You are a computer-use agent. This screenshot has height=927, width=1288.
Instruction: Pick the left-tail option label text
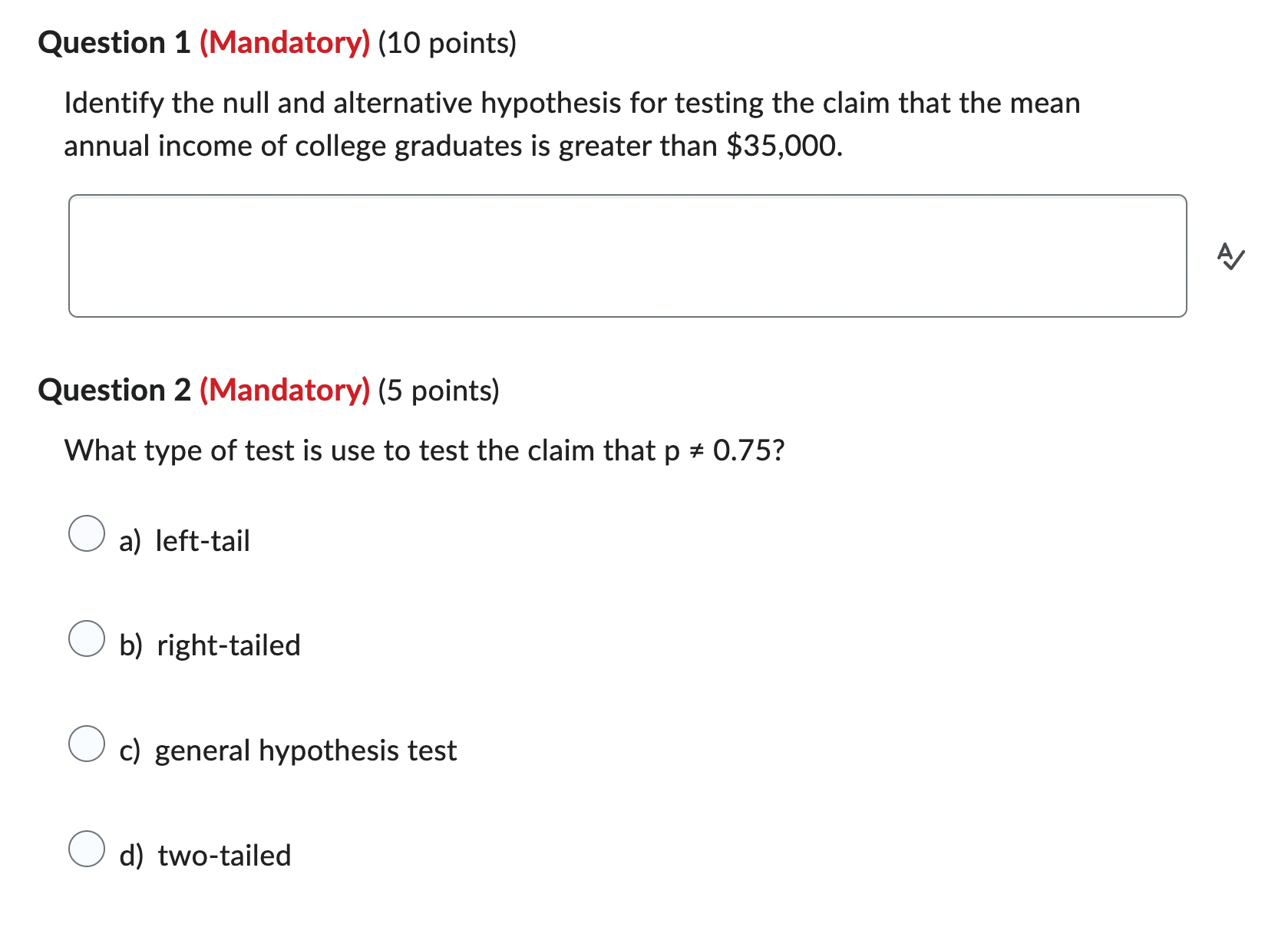click(185, 540)
